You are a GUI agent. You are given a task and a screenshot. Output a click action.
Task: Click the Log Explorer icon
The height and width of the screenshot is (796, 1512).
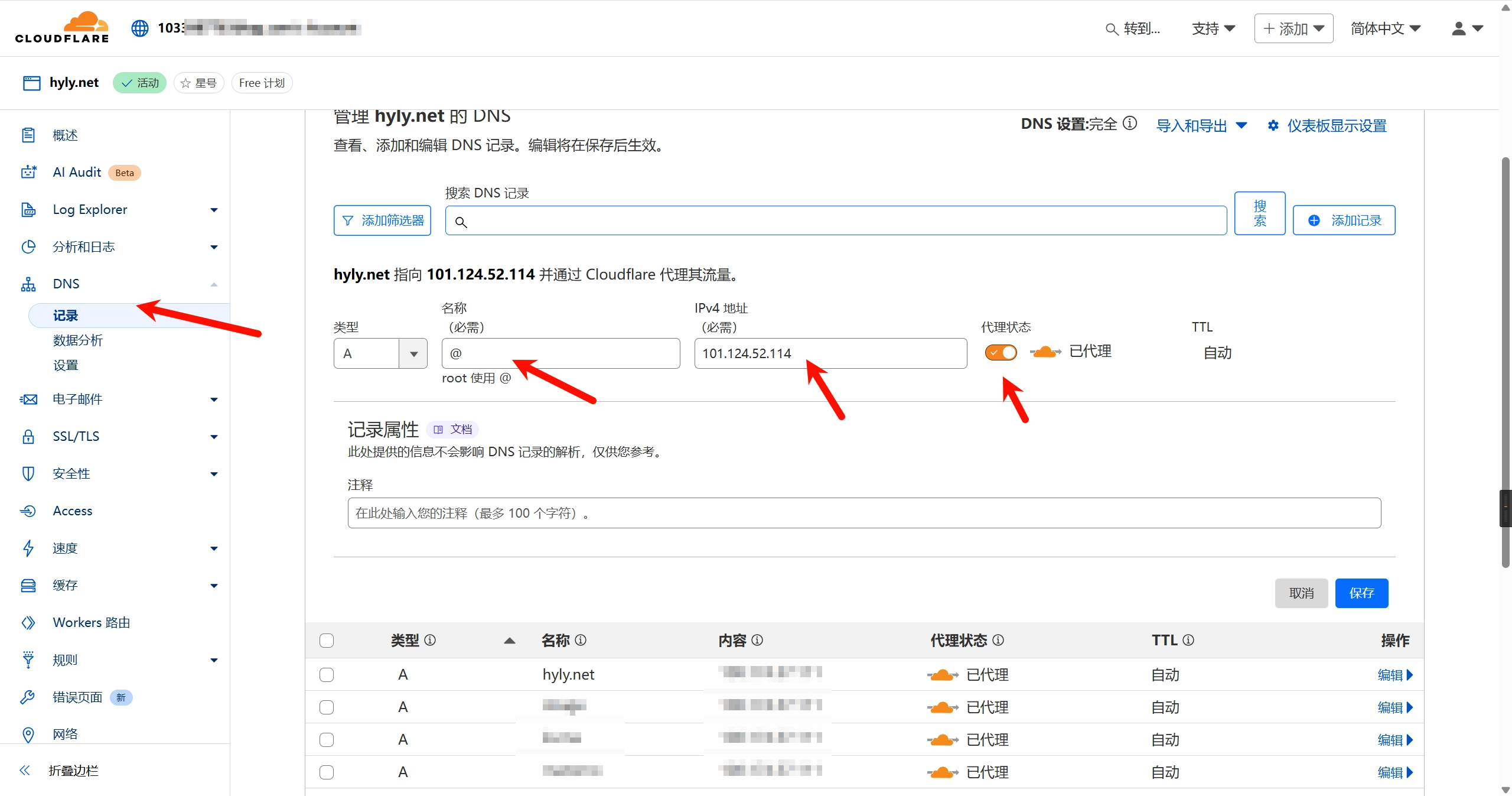pos(28,209)
